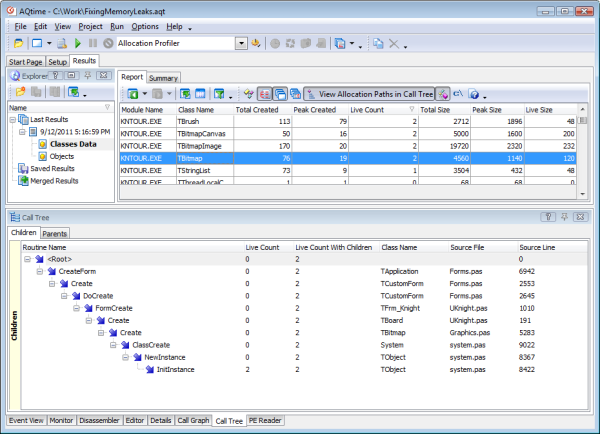The image size is (600, 434).
Task: Click the Report filter funnel icon
Action: click(x=219, y=94)
